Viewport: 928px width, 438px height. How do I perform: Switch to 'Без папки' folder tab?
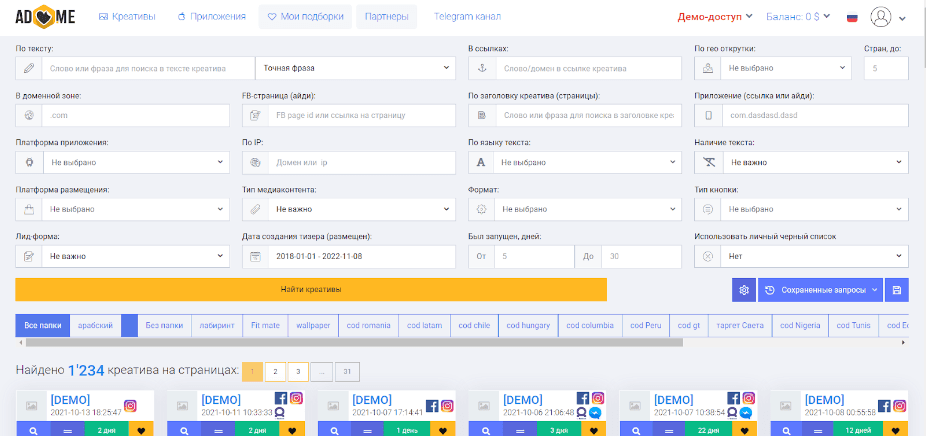(x=164, y=326)
